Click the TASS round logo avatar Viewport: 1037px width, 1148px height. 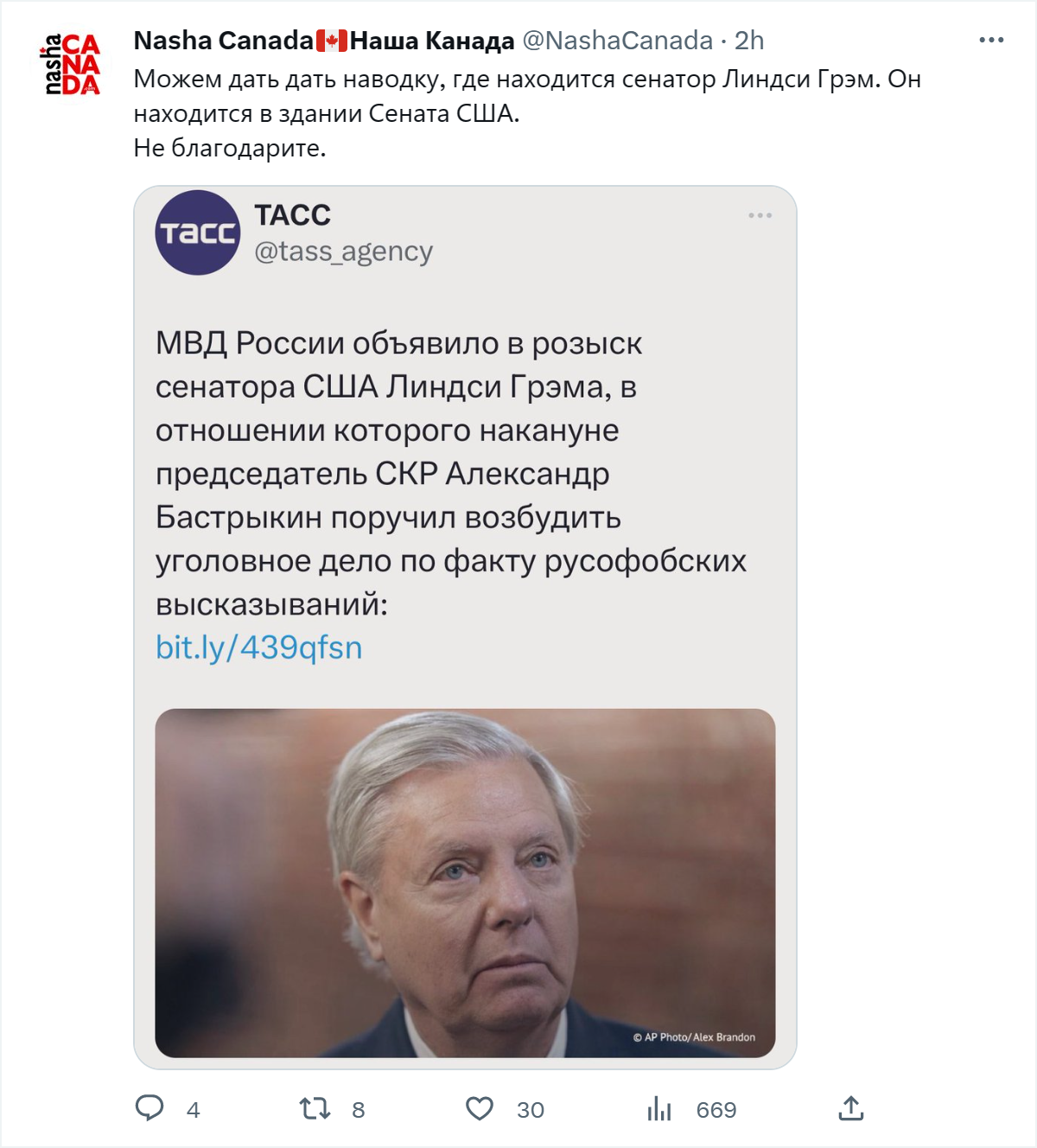pos(198,233)
